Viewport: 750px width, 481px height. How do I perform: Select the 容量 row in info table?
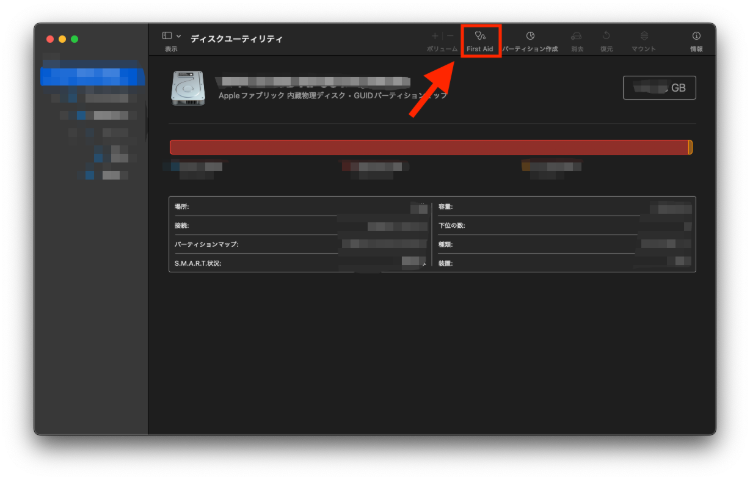565,207
